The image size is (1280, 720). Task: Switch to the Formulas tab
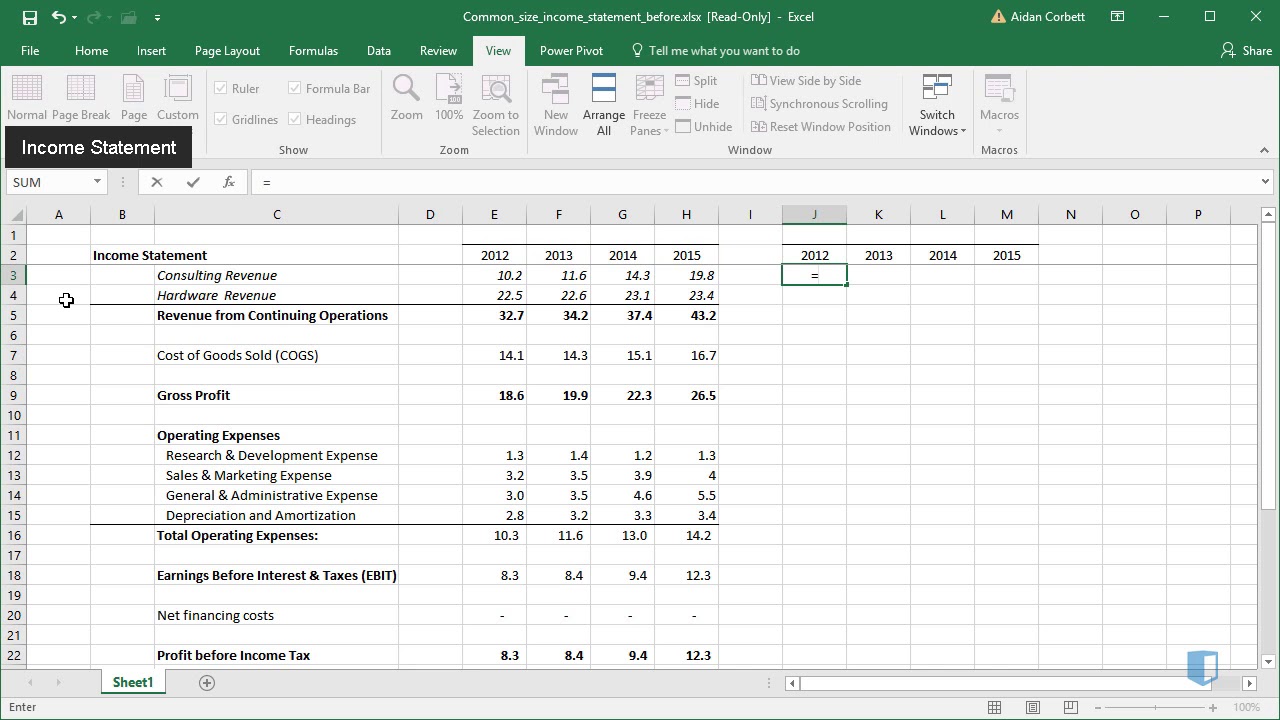[313, 50]
